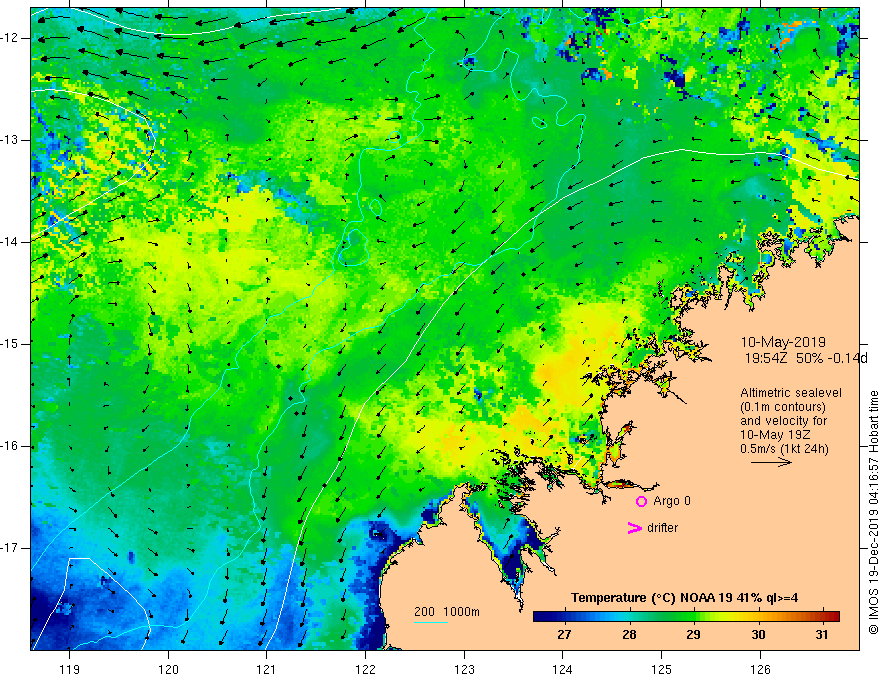Click the longitude axis label 119
This screenshot has width=880, height=680.
(70, 669)
